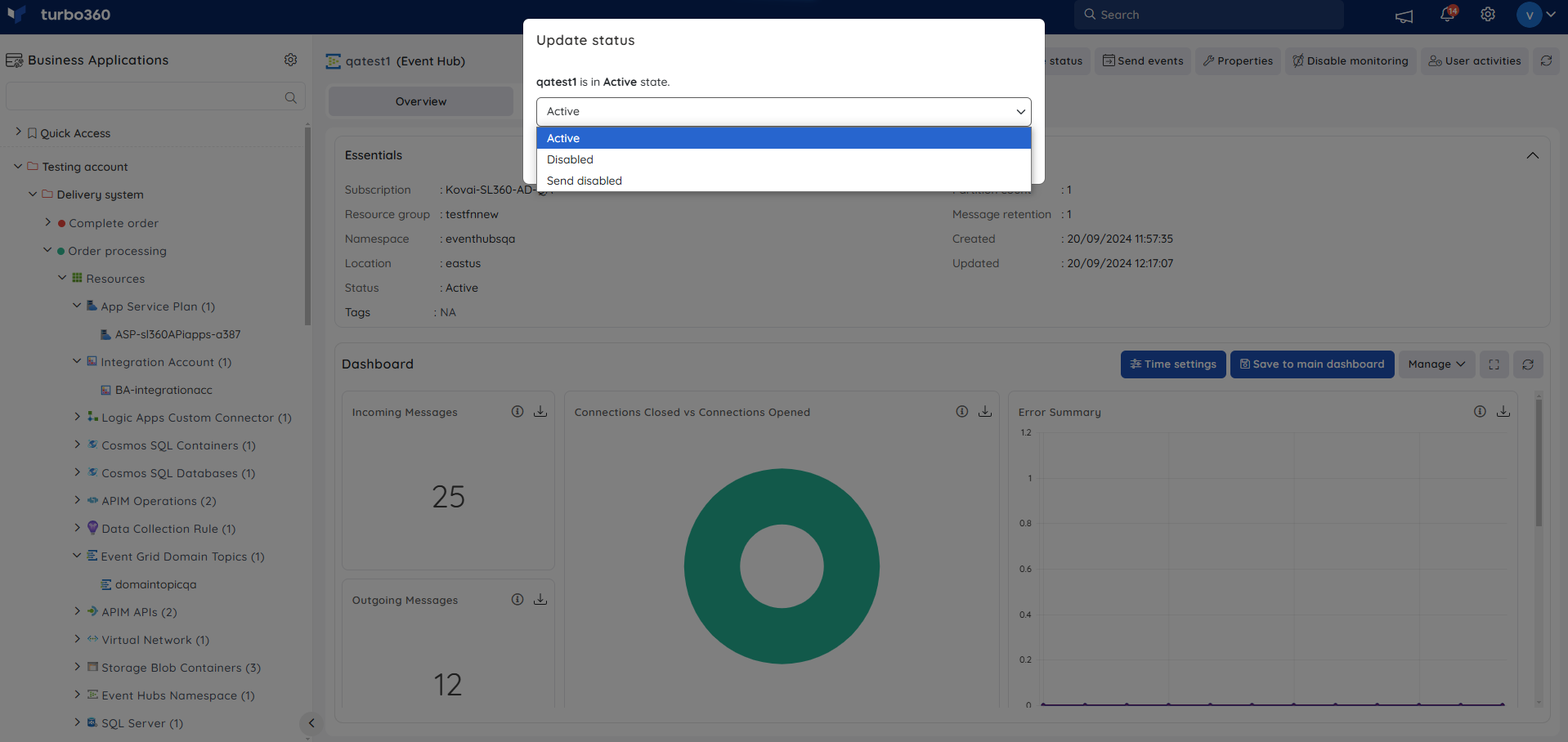The height and width of the screenshot is (742, 1568).
Task: Open the top bar settings gear
Action: pos(1488,15)
